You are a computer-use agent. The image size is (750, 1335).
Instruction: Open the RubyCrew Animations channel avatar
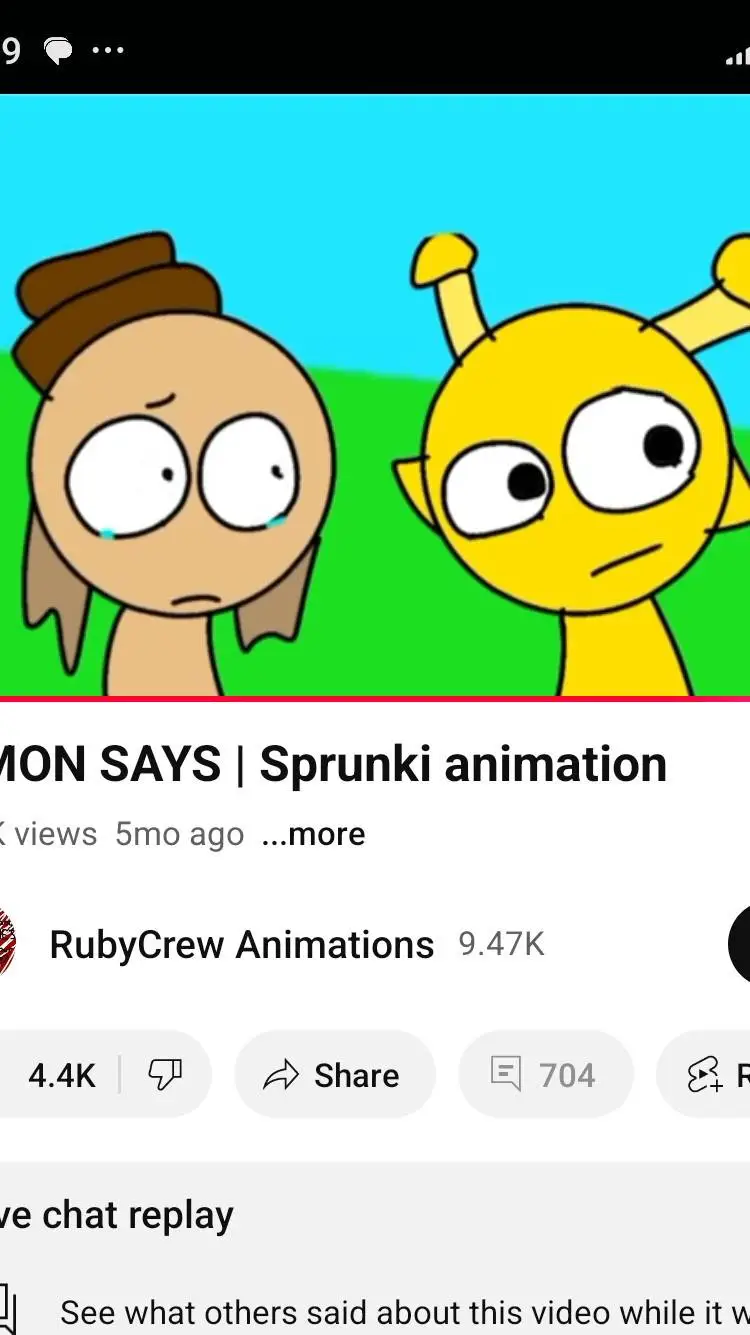7,944
